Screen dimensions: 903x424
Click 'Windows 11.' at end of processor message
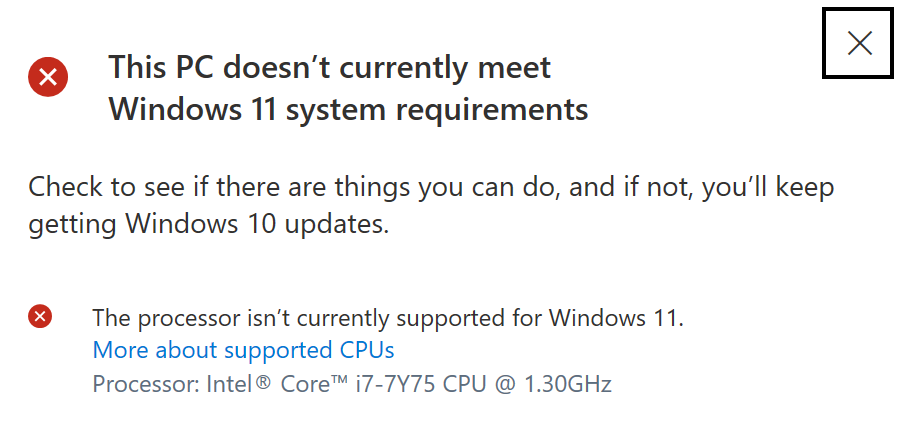616,317
